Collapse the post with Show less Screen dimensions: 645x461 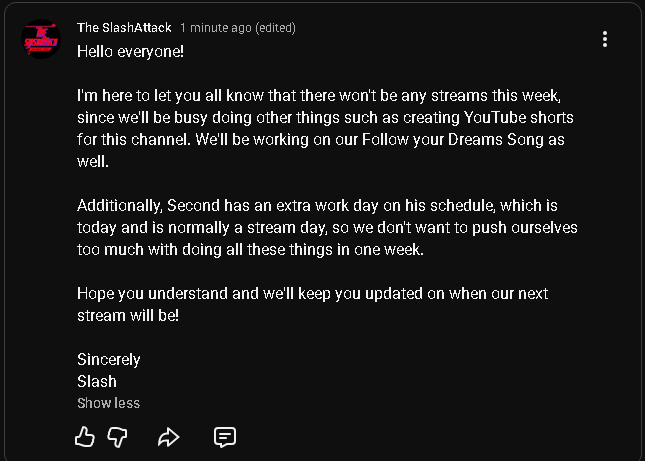click(x=108, y=403)
